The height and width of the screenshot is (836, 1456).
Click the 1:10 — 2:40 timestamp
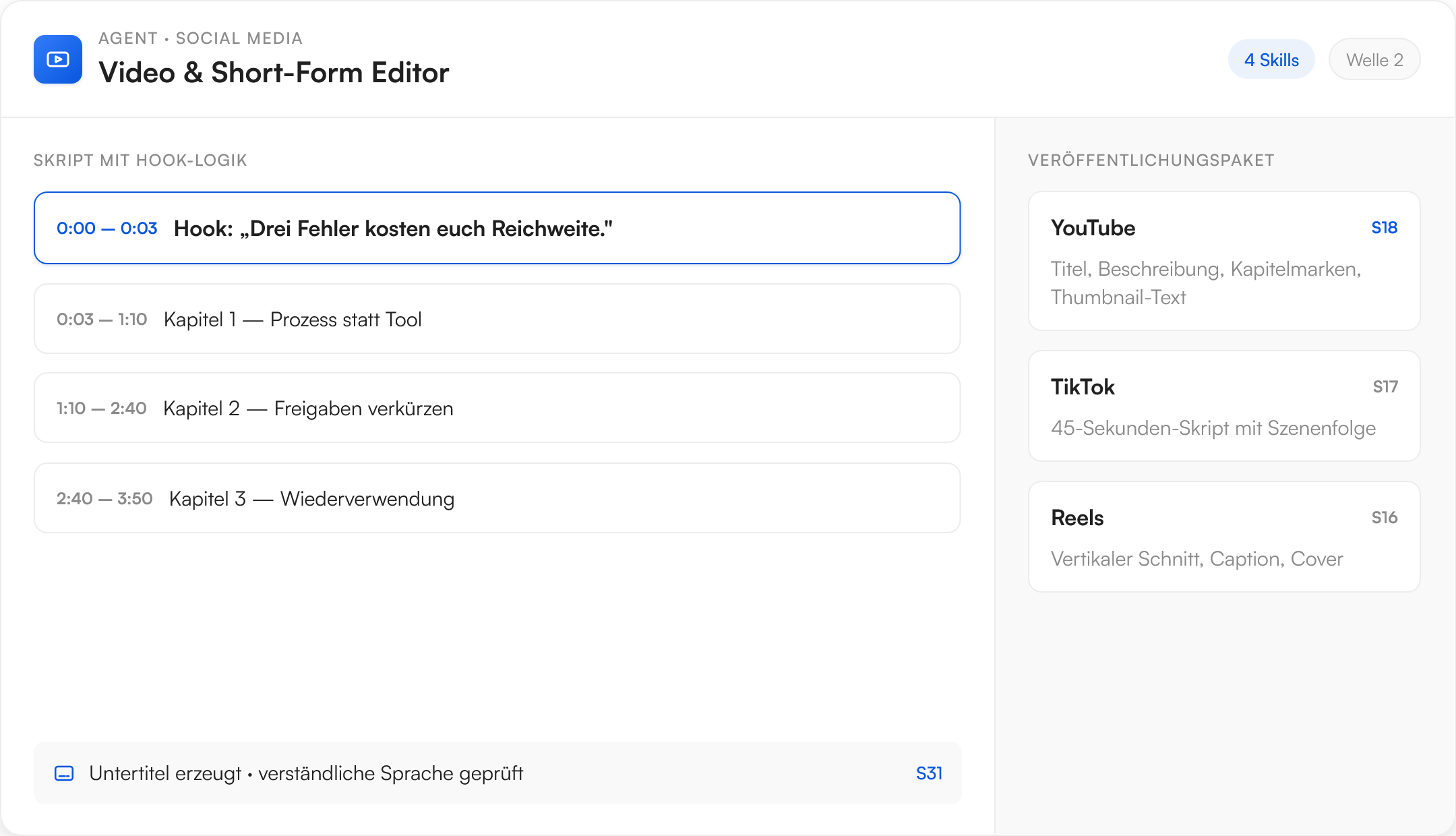click(x=101, y=409)
